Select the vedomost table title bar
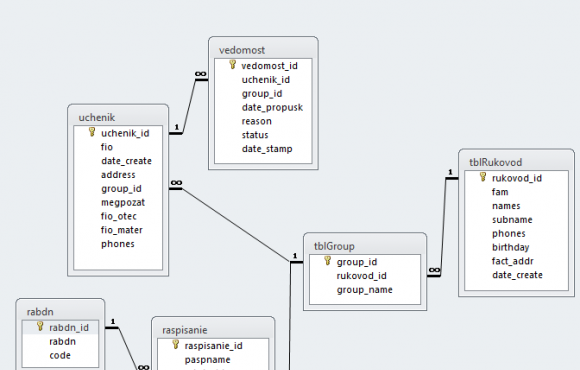 click(x=263, y=50)
